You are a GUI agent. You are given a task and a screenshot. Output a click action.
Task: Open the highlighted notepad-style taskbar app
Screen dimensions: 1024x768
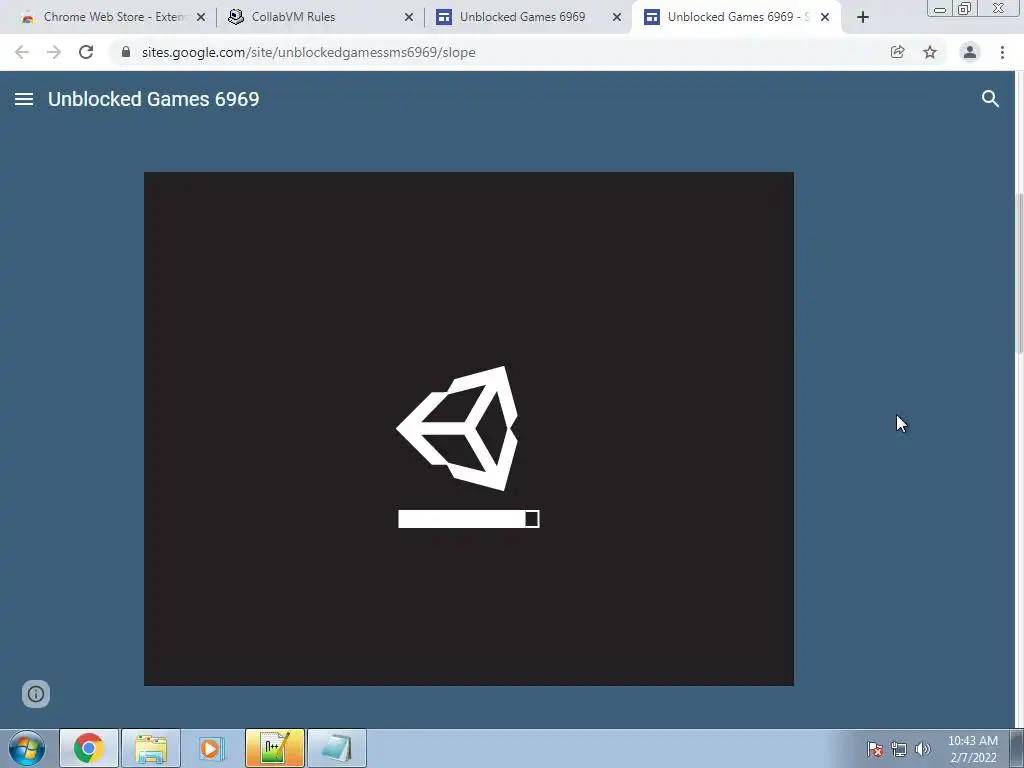click(x=274, y=748)
